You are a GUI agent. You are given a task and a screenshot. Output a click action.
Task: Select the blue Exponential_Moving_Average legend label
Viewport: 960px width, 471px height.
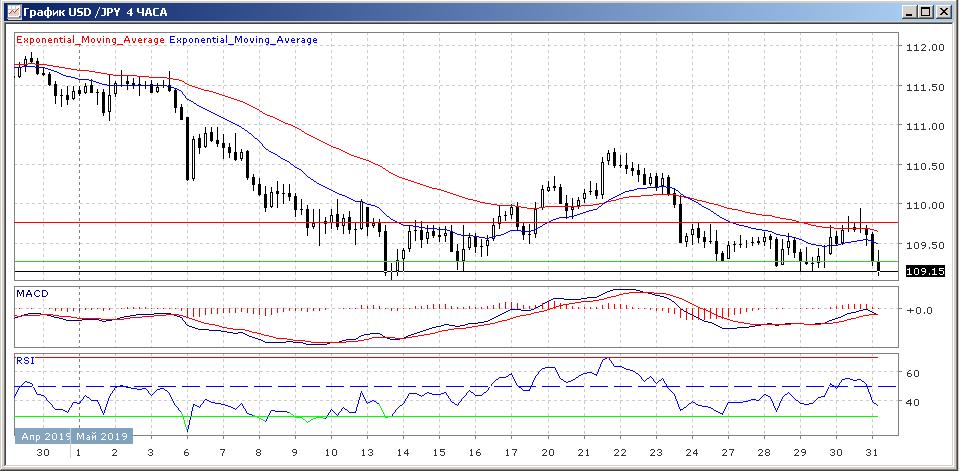coord(244,40)
